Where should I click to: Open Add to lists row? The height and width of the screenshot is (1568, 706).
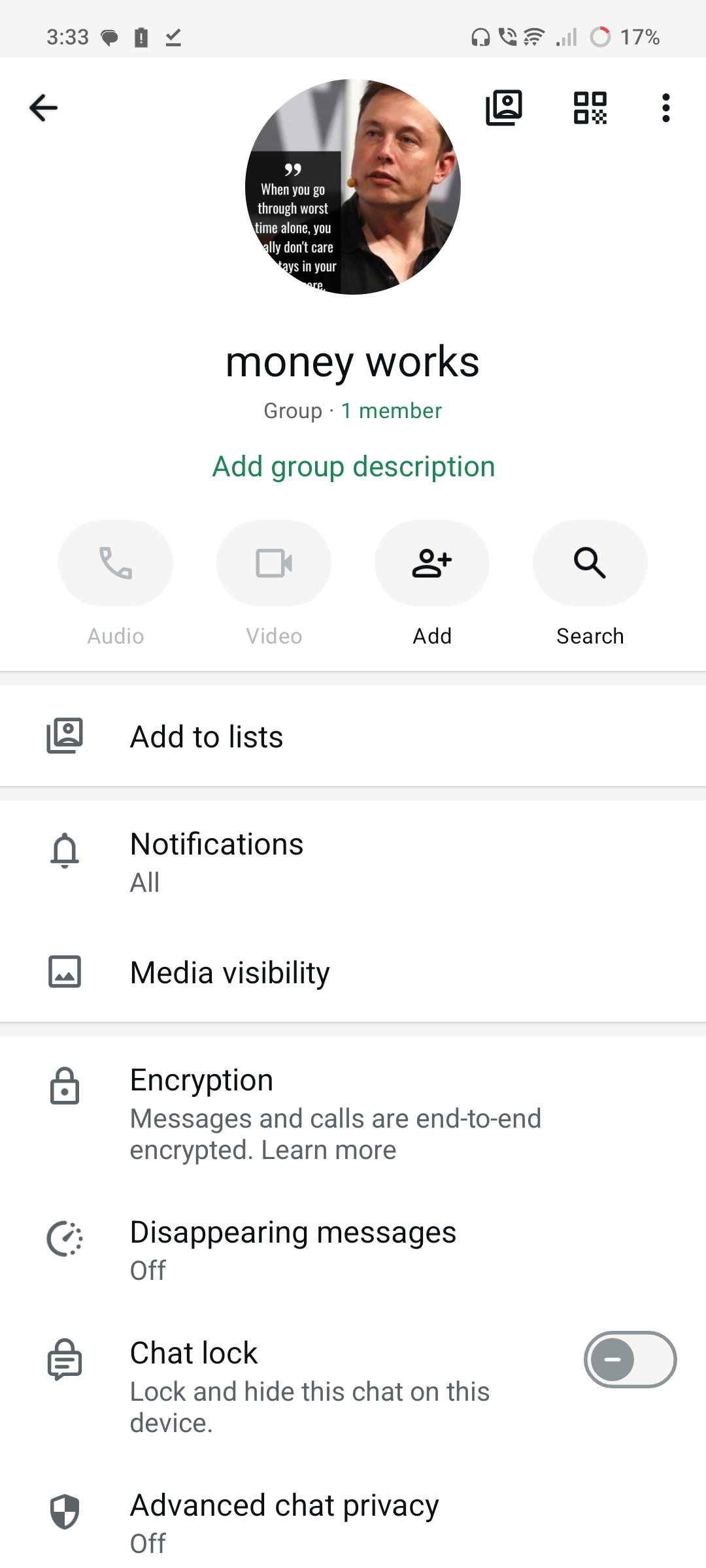[x=353, y=736]
